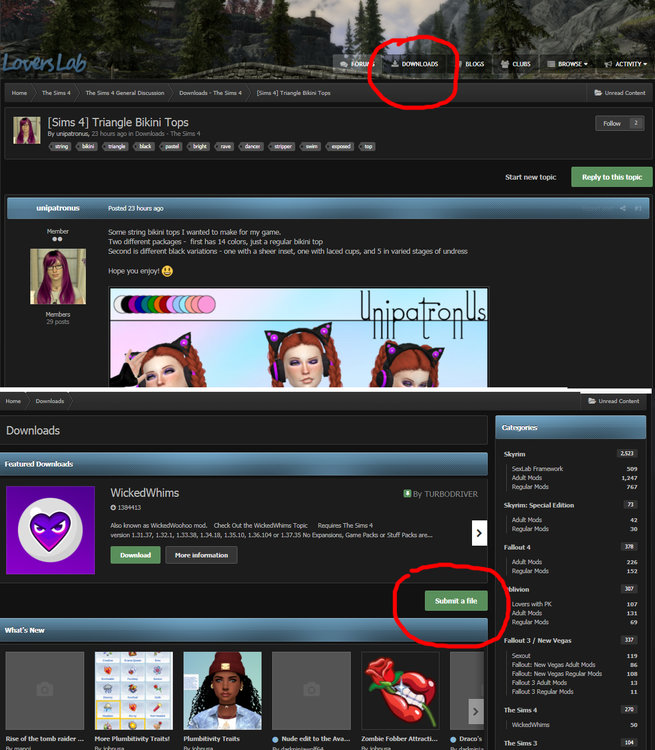Click the 'top' tag
655x750 pixels.
pos(367,146)
